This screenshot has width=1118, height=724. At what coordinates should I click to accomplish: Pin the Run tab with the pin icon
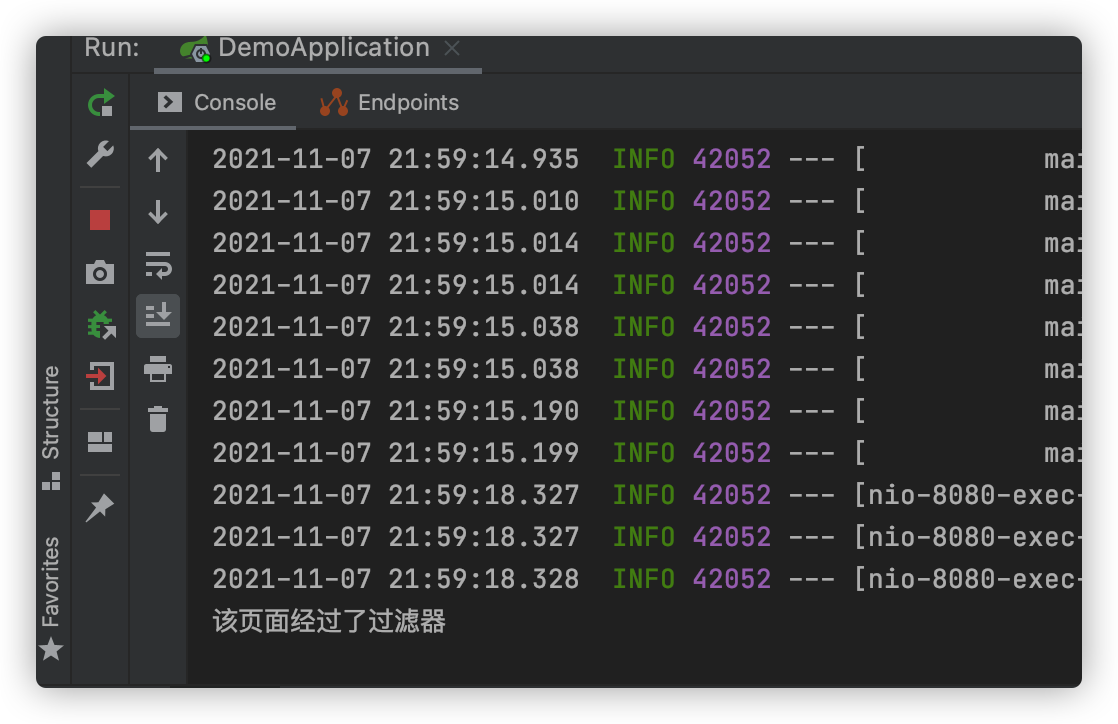tap(100, 507)
